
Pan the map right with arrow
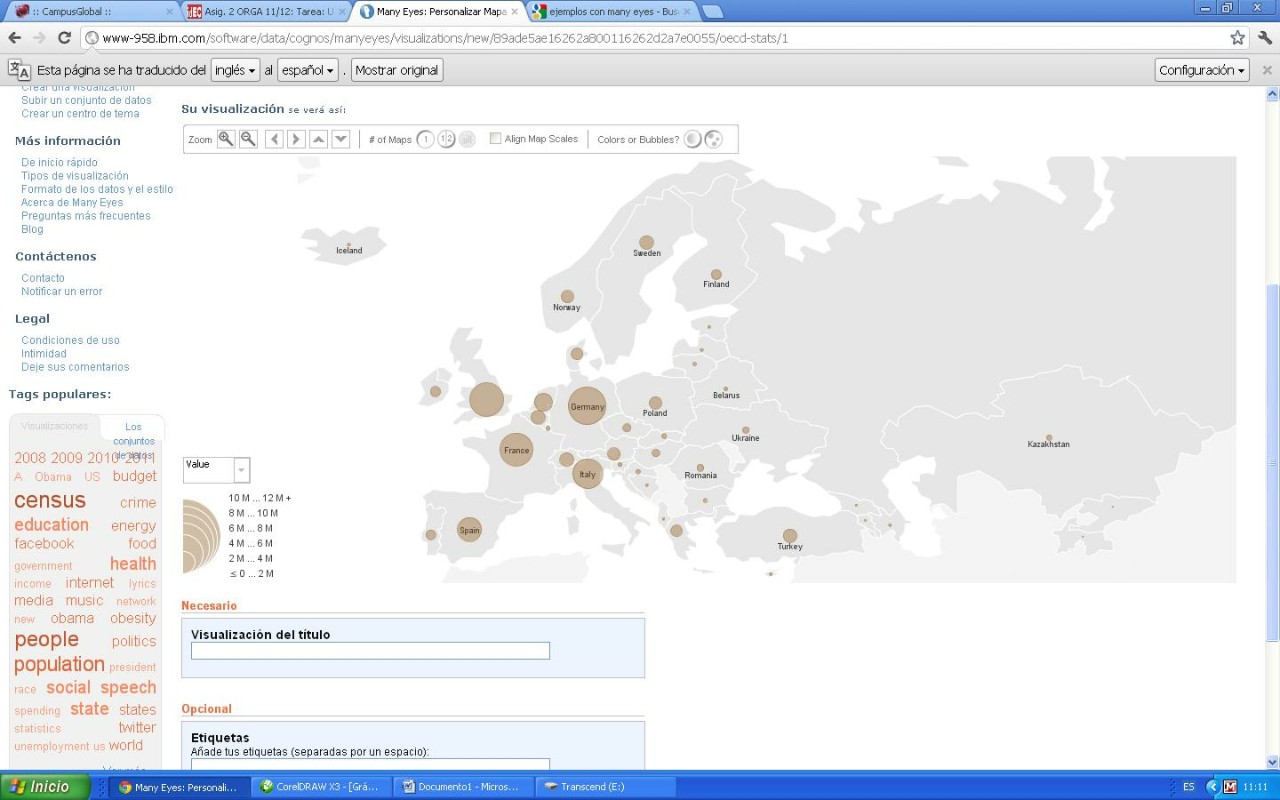coord(296,139)
